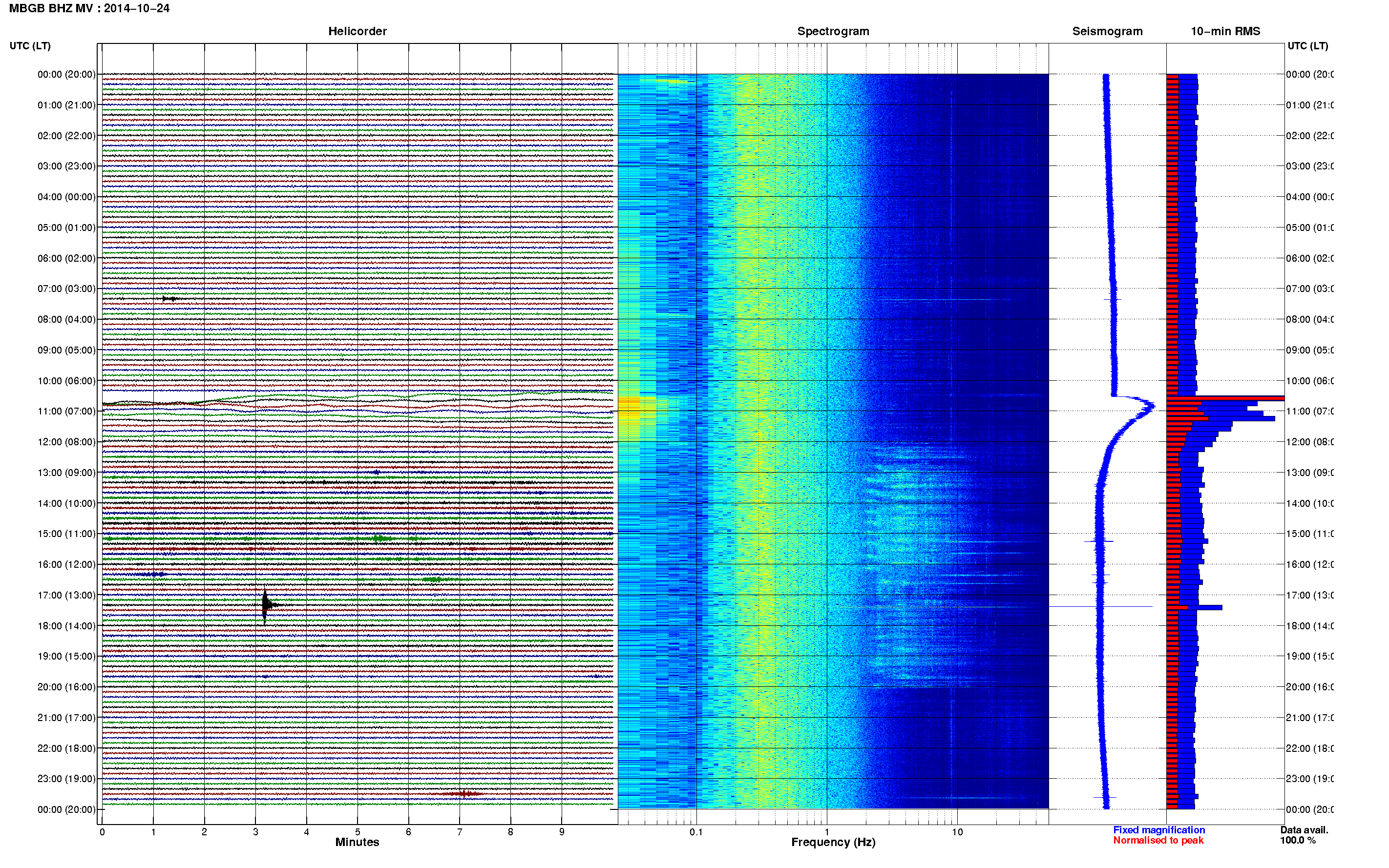
Task: Click left axis label 09:00 (05:00)
Action: [x=66, y=350]
